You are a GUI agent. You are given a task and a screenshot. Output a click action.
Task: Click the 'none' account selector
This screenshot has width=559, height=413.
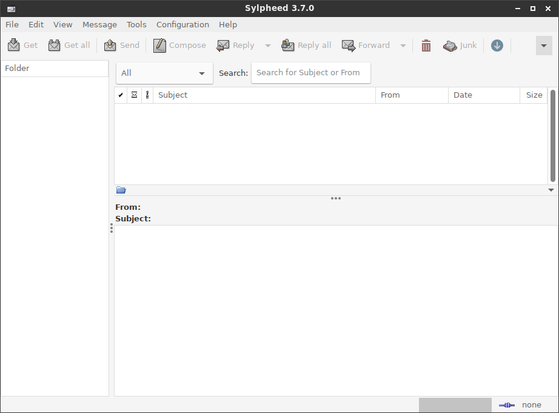point(531,405)
